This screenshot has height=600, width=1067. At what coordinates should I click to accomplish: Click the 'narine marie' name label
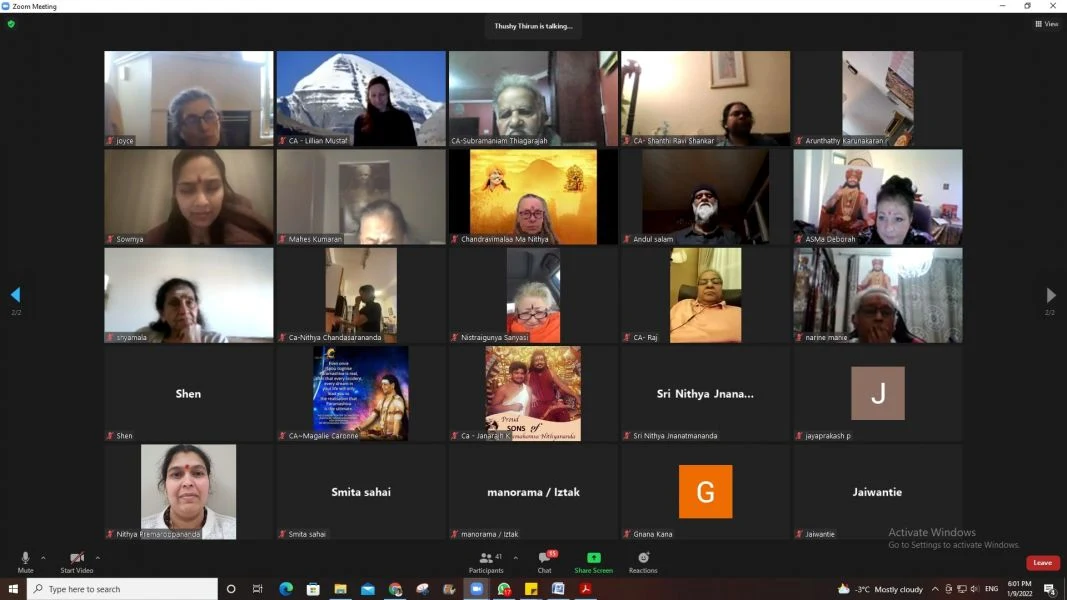(826, 337)
